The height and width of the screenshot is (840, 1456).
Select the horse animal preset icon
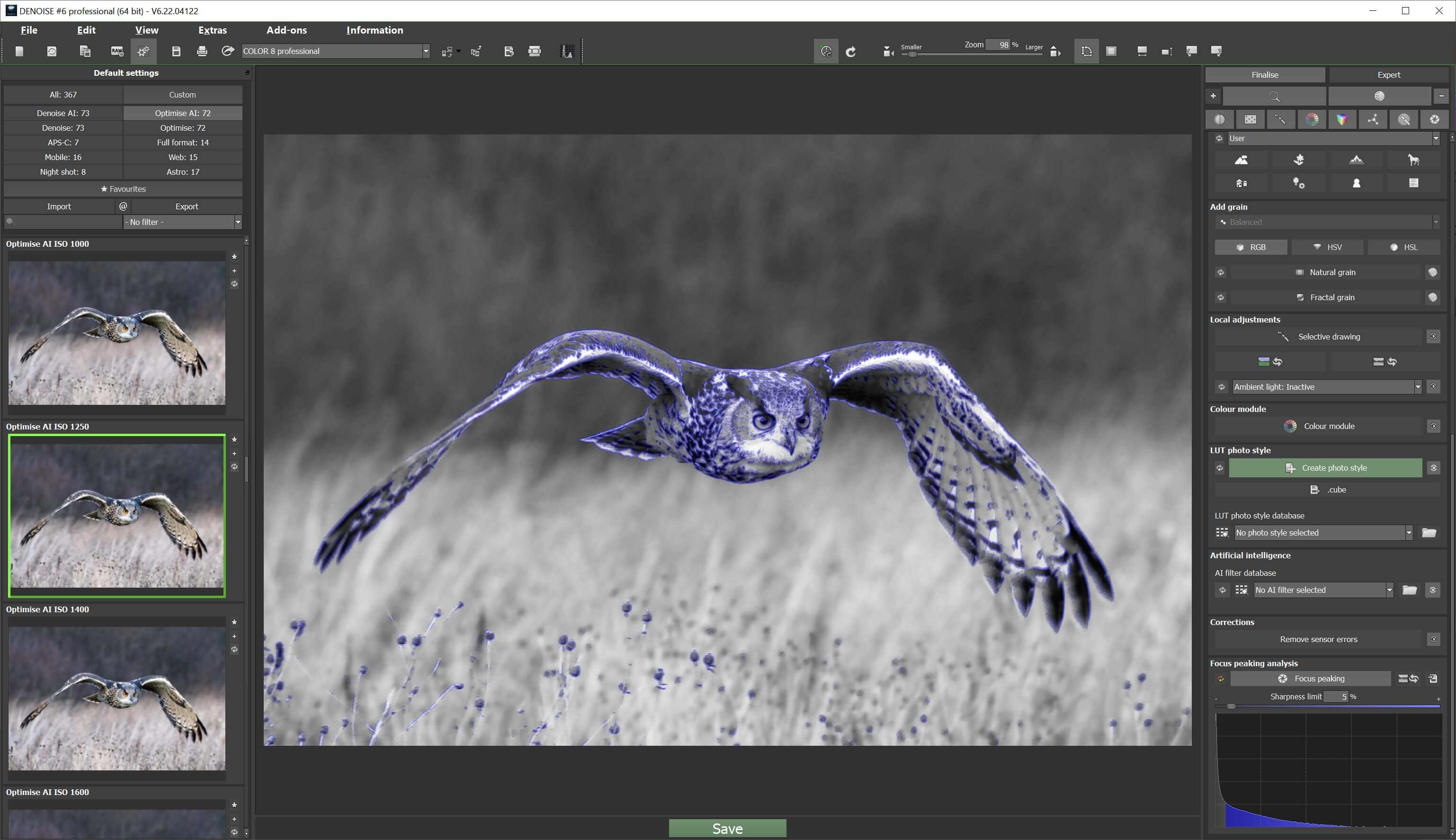[1413, 160]
